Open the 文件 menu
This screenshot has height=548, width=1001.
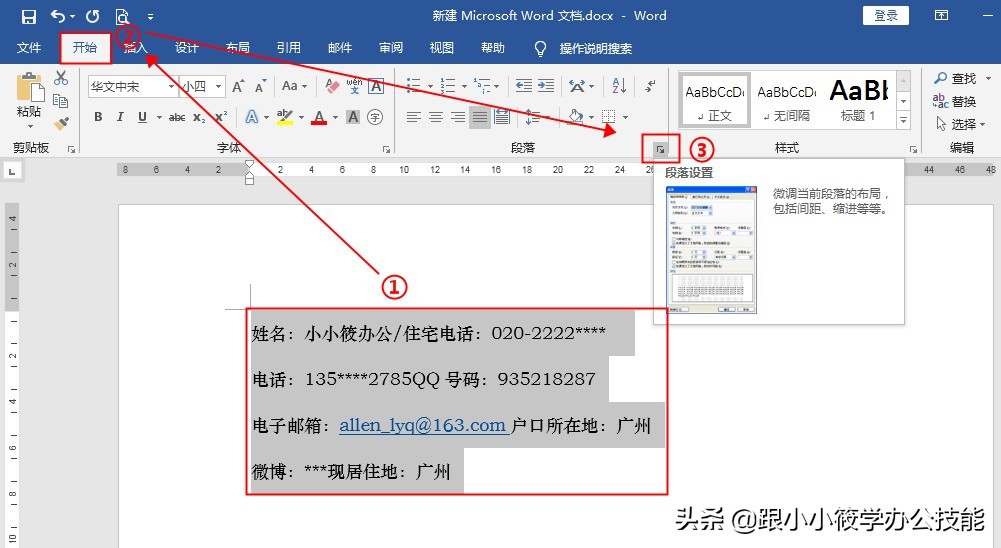29,48
